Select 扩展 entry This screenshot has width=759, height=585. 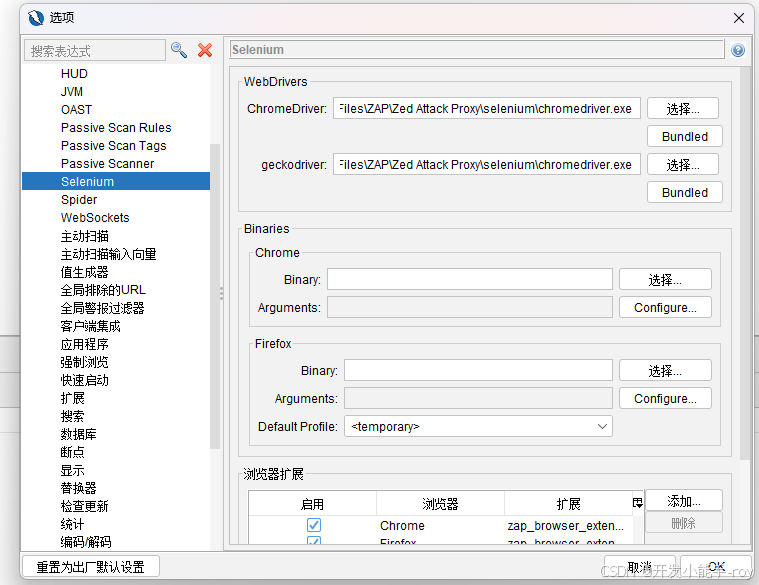pyautogui.click(x=73, y=398)
